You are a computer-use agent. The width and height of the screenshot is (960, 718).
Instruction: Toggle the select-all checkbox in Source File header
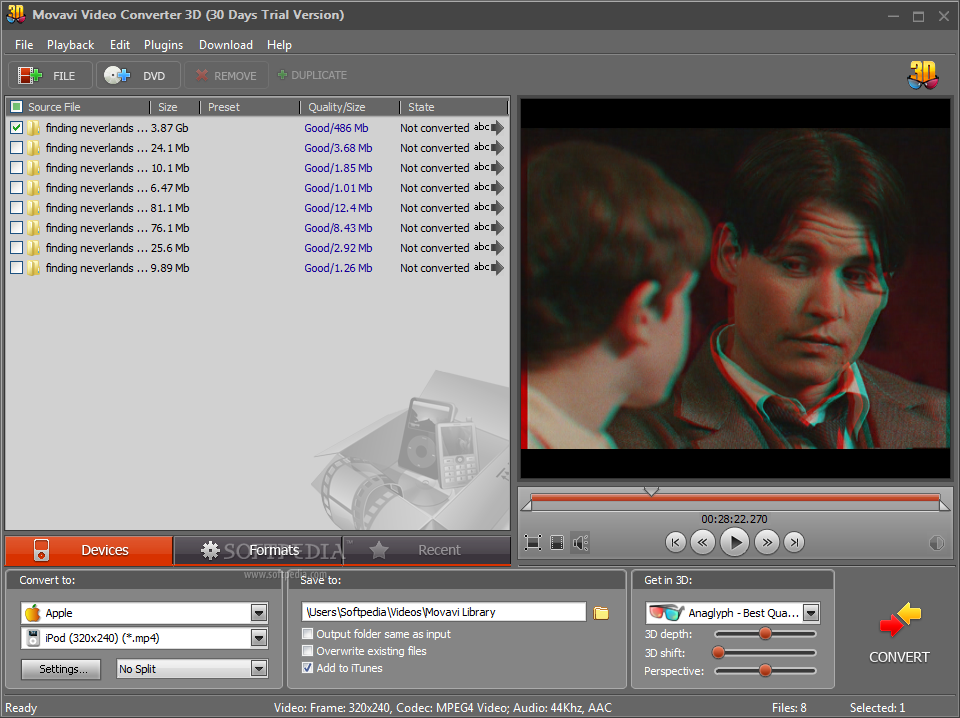(x=17, y=107)
